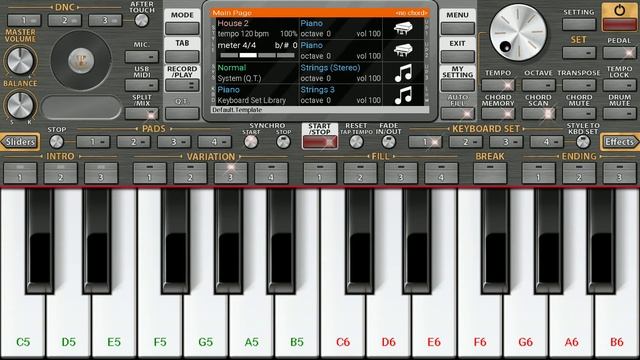This screenshot has height=360, width=640.
Task: Toggle the Split/Mix button
Action: 142,113
